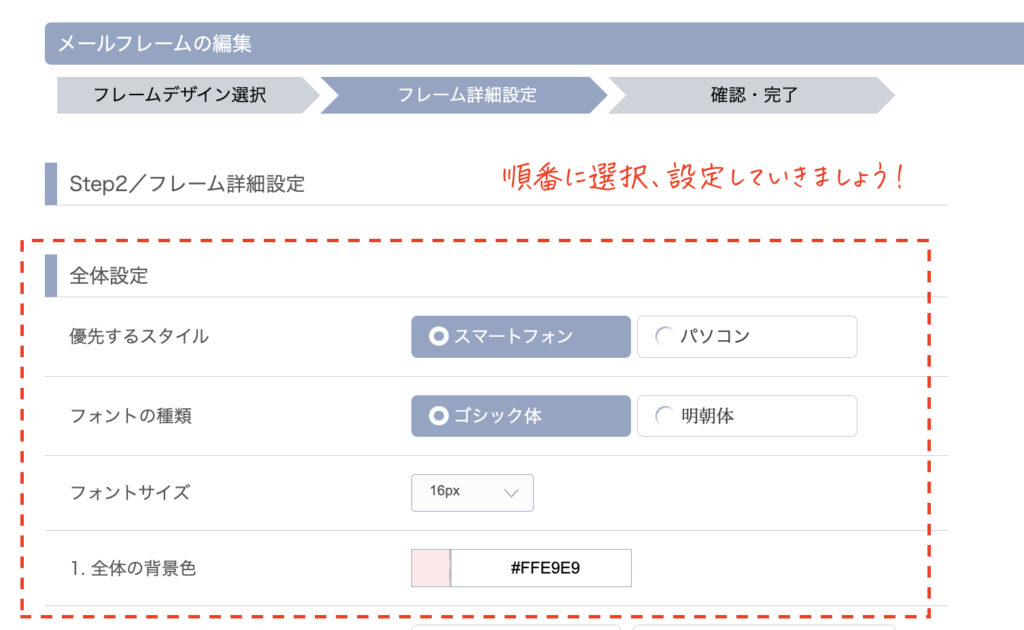Switch font type to 明朝体
This screenshot has width=1024, height=630.
point(746,416)
